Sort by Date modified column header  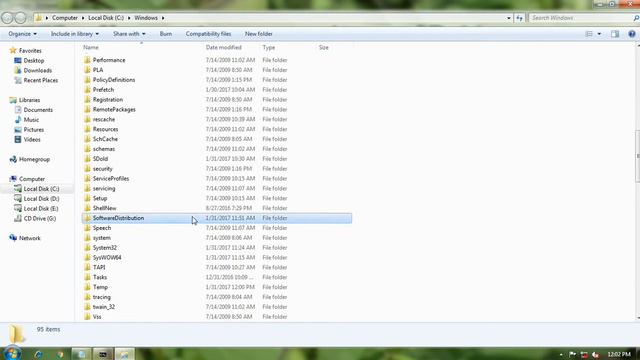[x=224, y=47]
